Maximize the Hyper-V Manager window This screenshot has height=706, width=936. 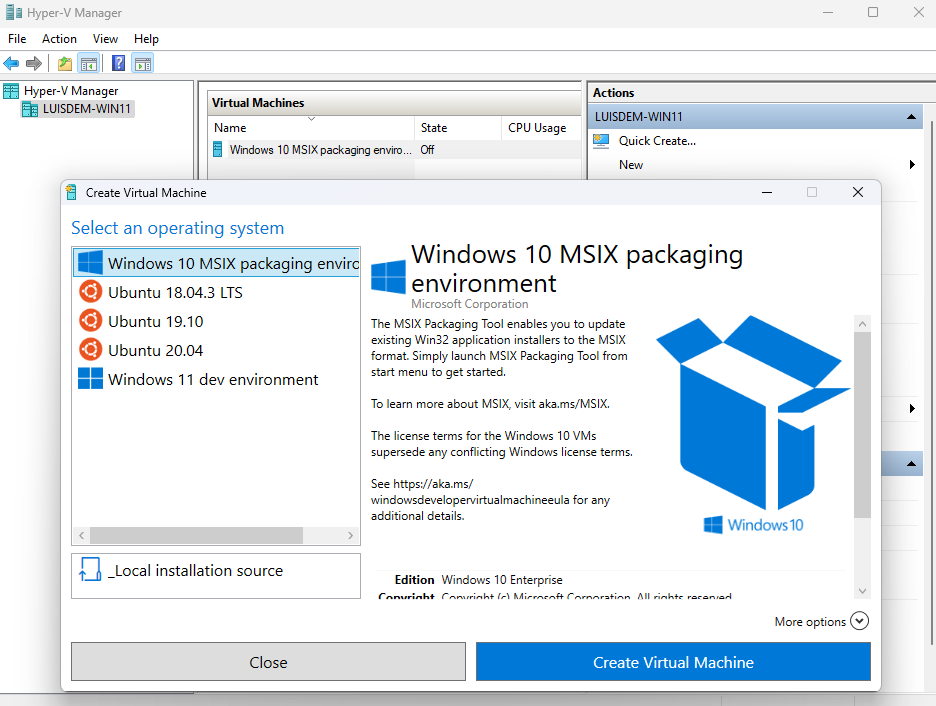[873, 12]
